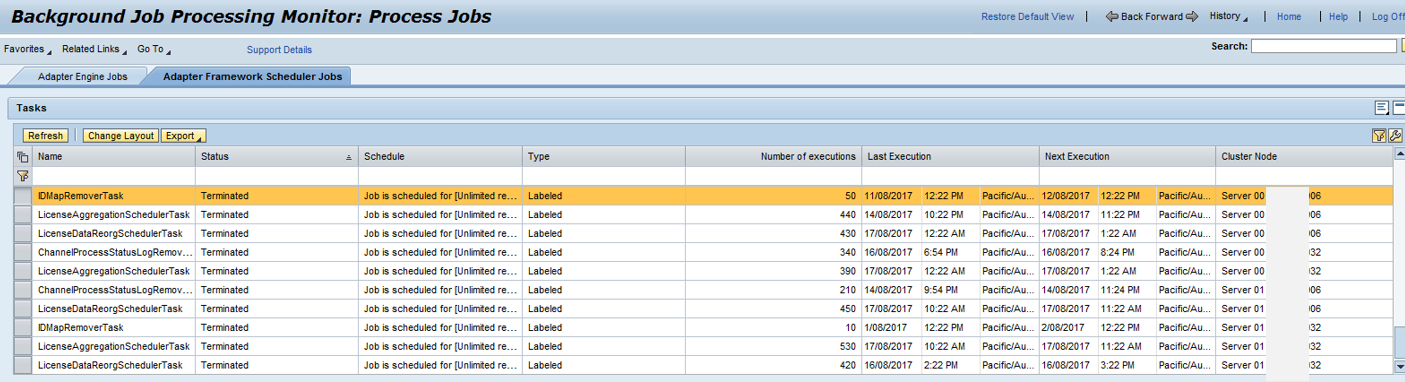The image size is (1405, 382).
Task: Click the execution count cell showing 530
Action: (773, 347)
